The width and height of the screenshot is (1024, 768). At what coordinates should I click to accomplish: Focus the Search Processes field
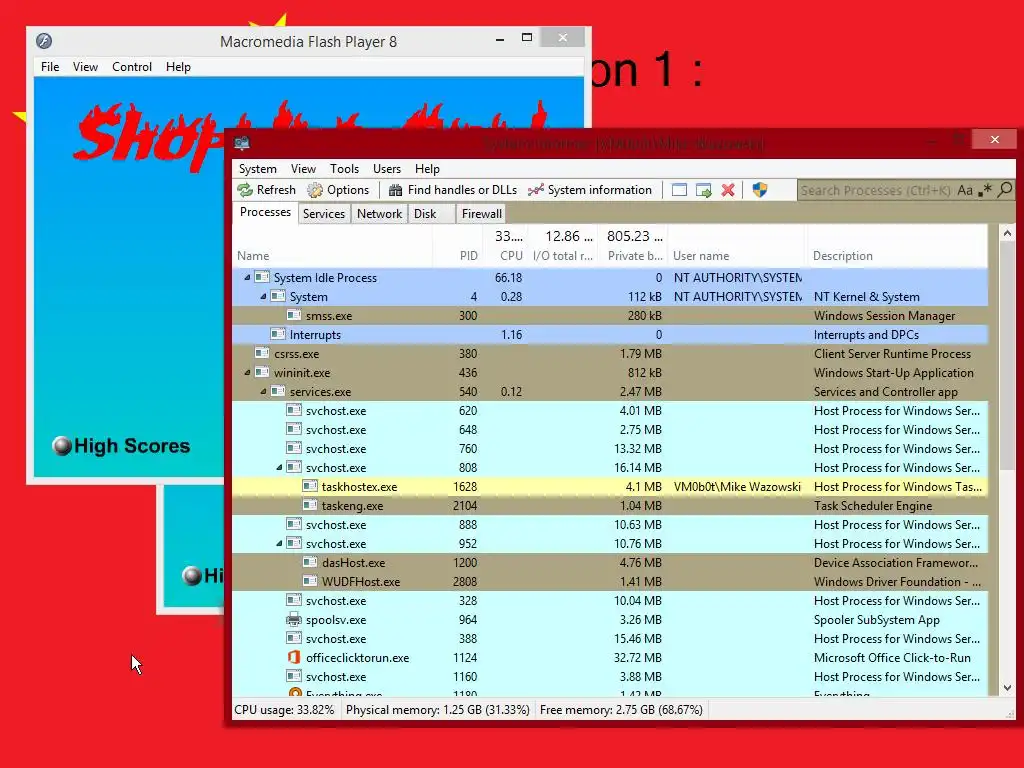click(x=876, y=190)
